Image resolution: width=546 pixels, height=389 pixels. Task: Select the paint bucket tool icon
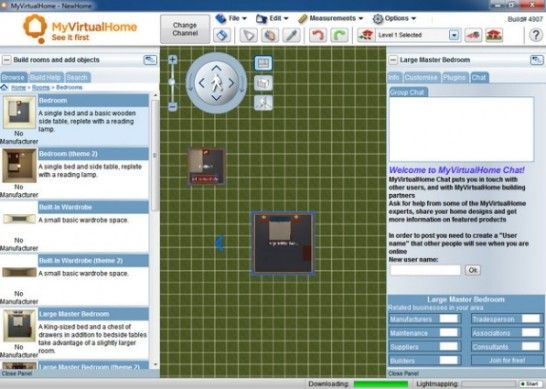pos(270,35)
